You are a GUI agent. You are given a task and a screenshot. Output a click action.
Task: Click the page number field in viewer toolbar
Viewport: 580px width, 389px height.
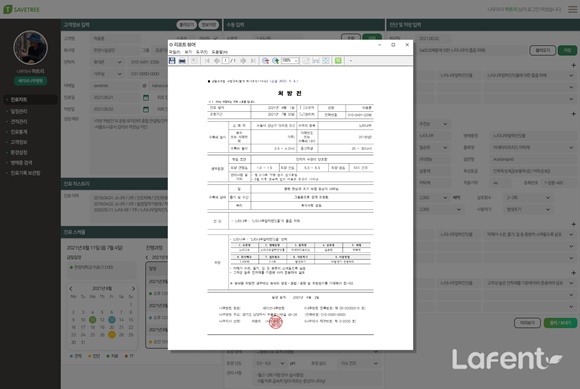tap(225, 61)
